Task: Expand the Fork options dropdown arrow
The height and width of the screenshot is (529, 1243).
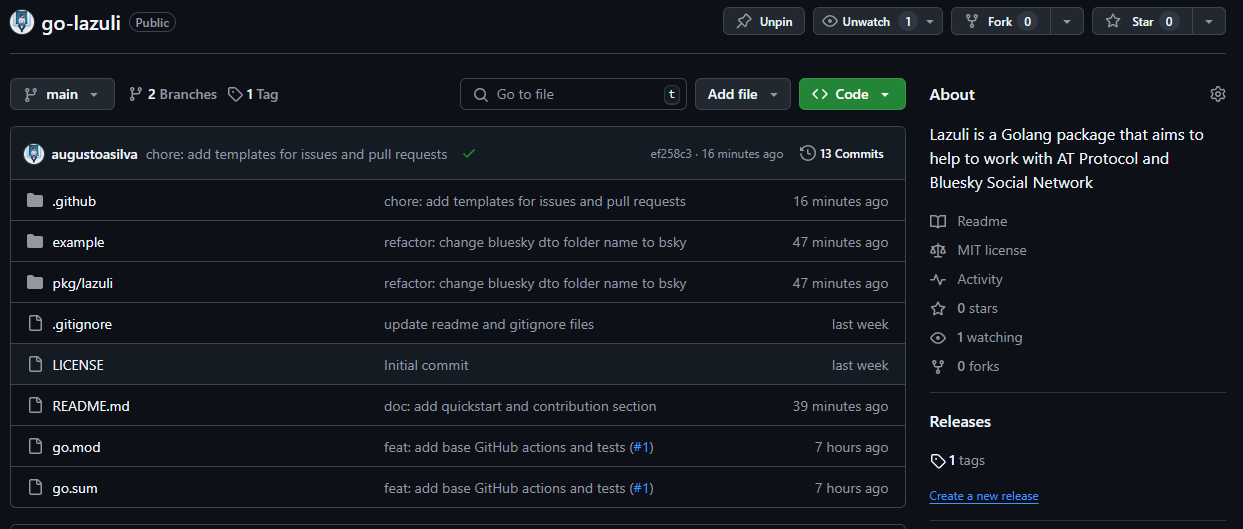Action: 1068,21
